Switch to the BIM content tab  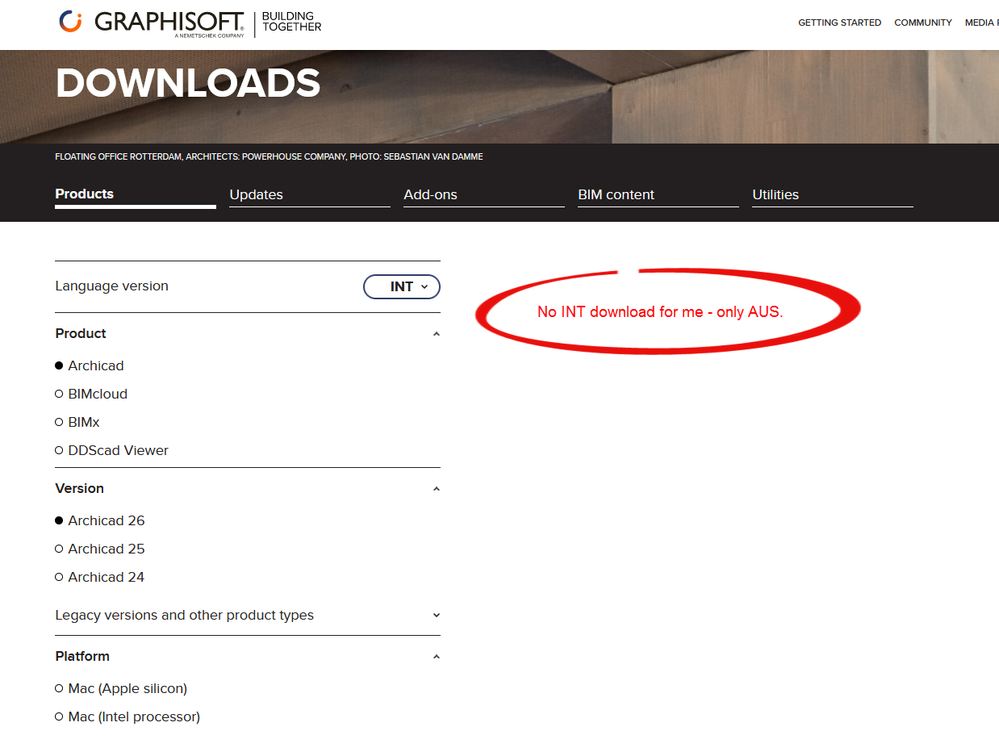pos(658,195)
